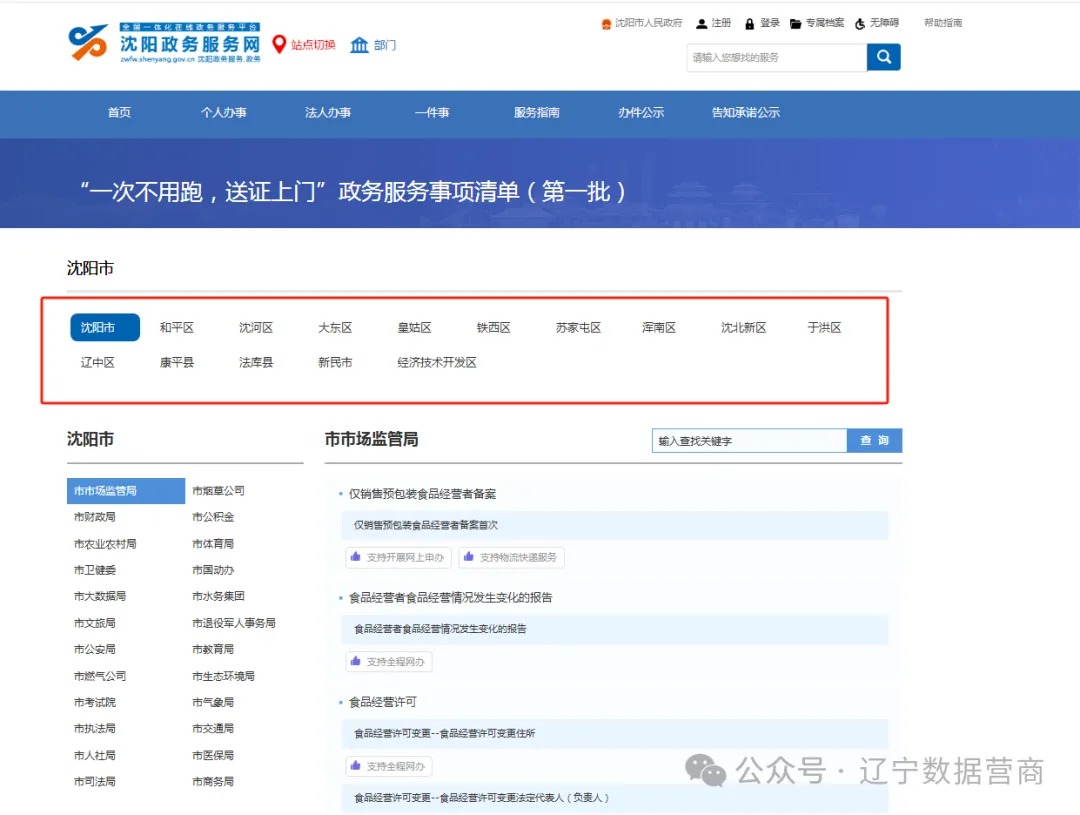Open 告知承诺公示 in the navigation bar

(746, 113)
